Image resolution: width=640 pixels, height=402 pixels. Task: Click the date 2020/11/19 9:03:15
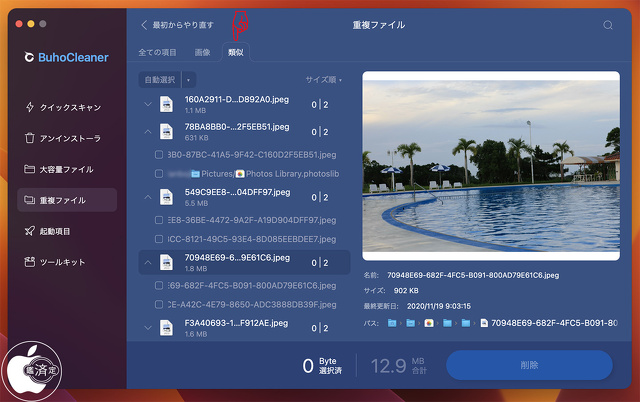439,306
